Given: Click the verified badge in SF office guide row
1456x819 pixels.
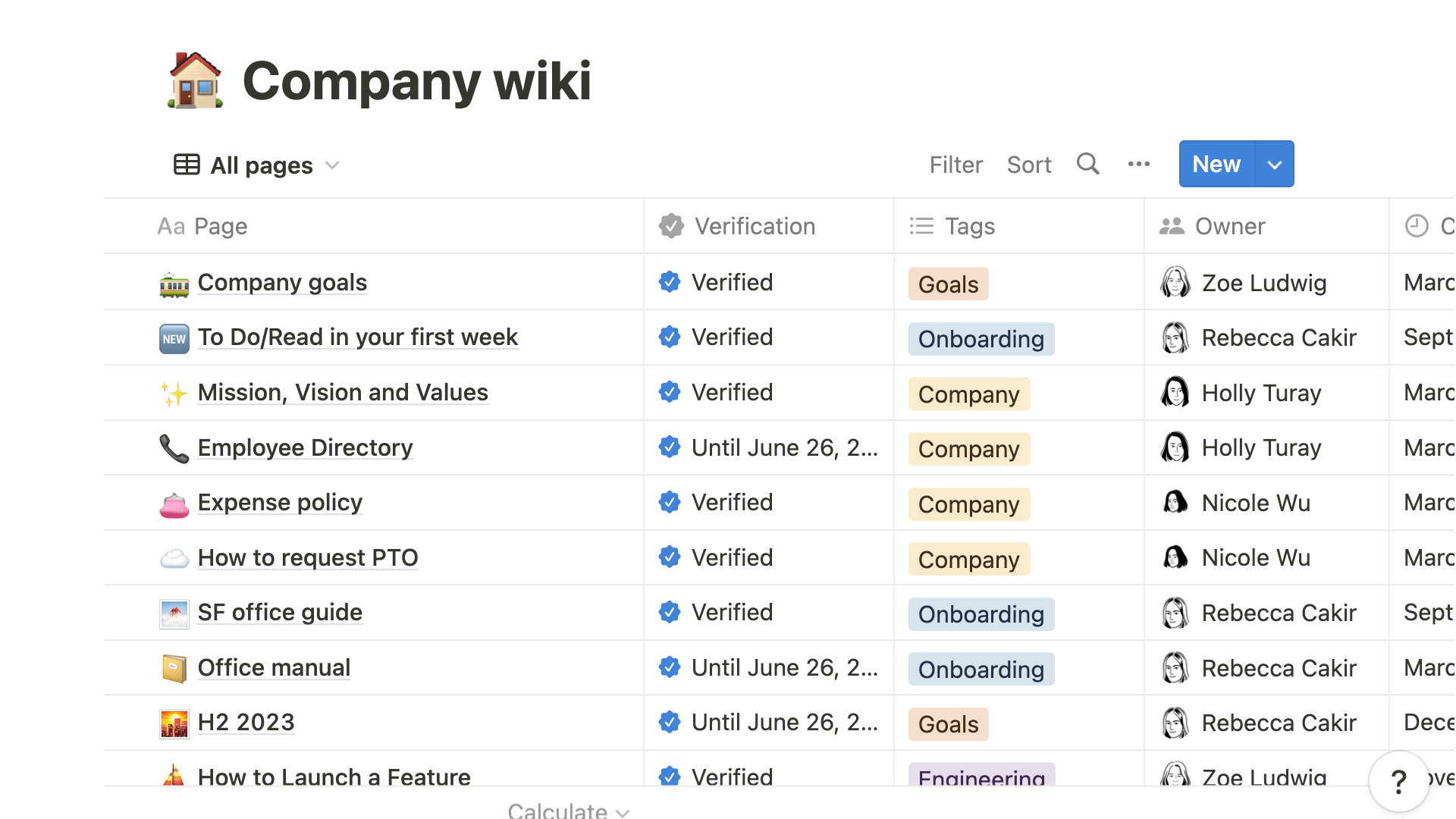Looking at the screenshot, I should tap(670, 612).
